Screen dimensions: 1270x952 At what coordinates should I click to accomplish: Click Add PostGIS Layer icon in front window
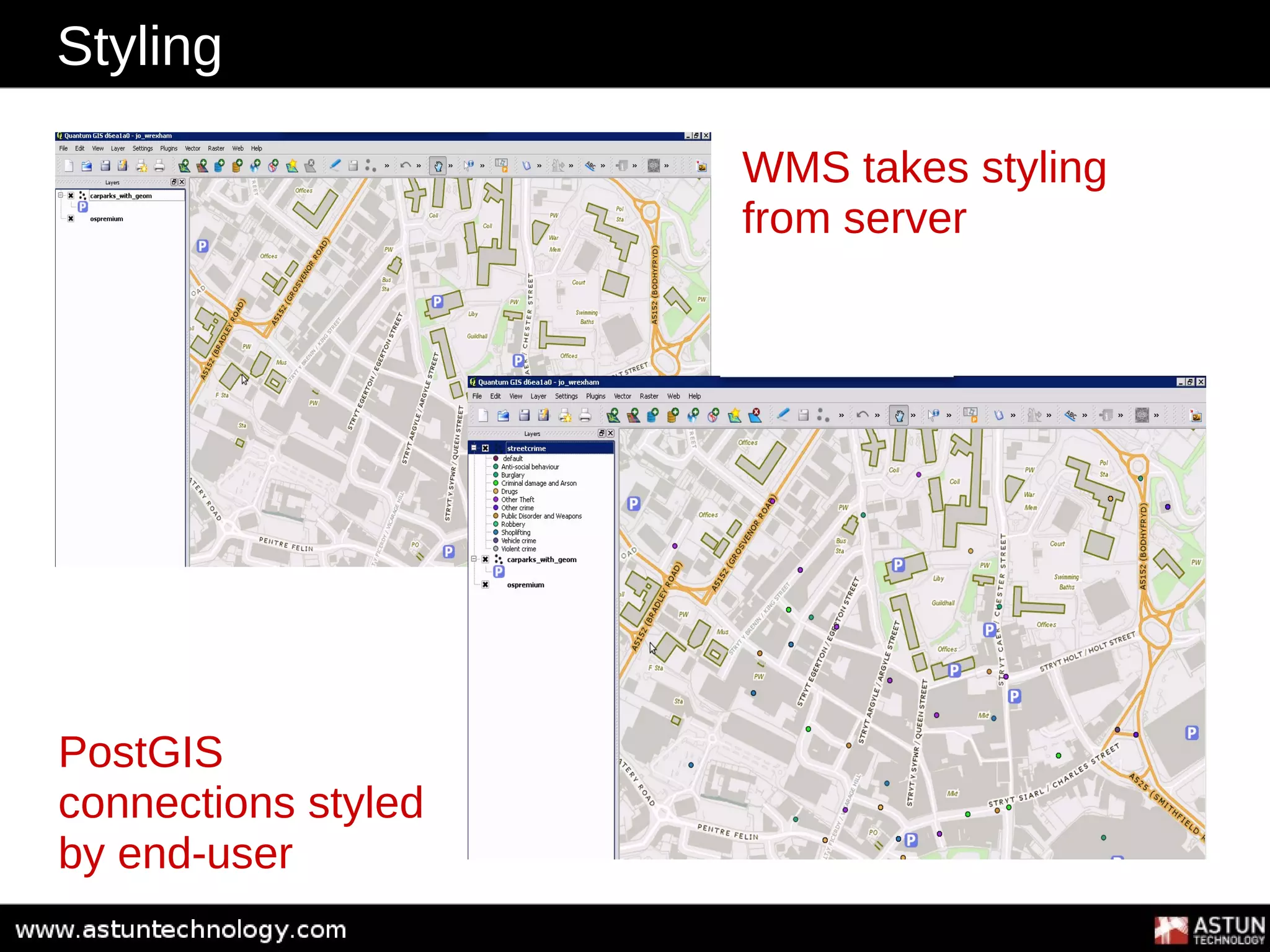653,415
